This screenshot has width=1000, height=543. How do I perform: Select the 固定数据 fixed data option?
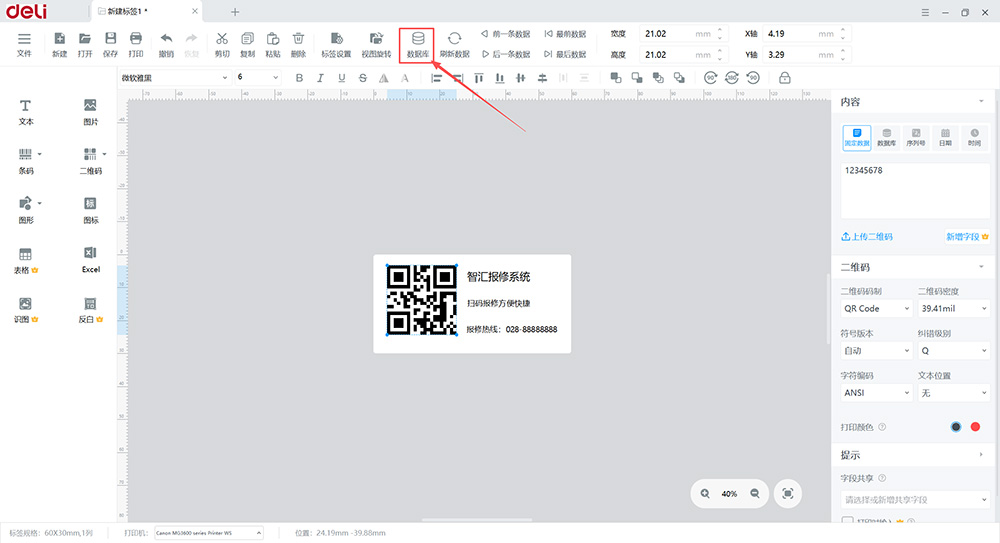point(857,137)
